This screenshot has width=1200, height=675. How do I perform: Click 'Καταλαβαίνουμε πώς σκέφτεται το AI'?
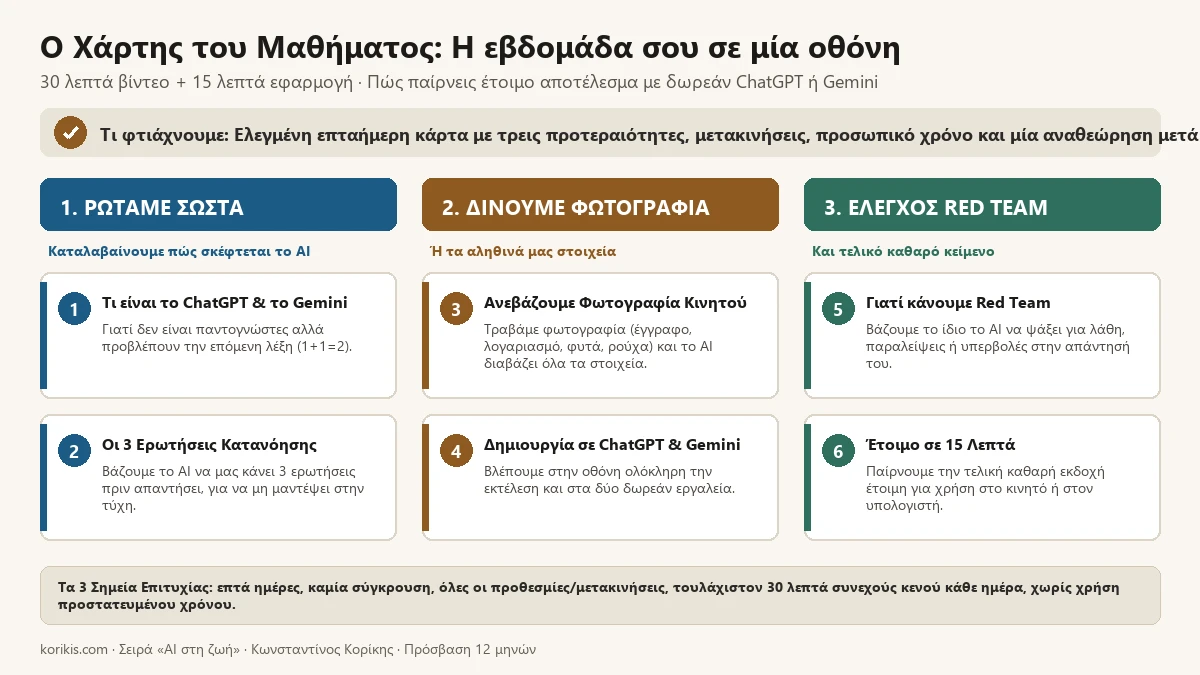tap(179, 251)
